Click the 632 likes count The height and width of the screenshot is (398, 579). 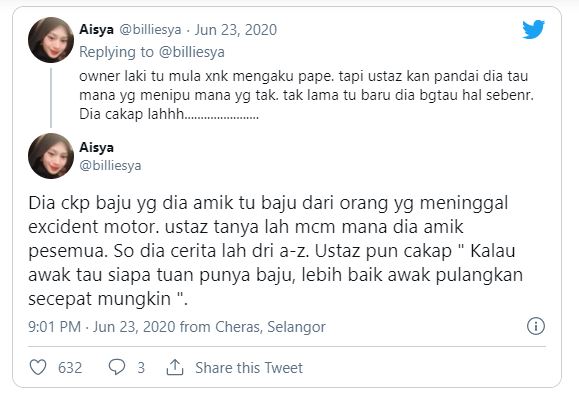[70, 368]
